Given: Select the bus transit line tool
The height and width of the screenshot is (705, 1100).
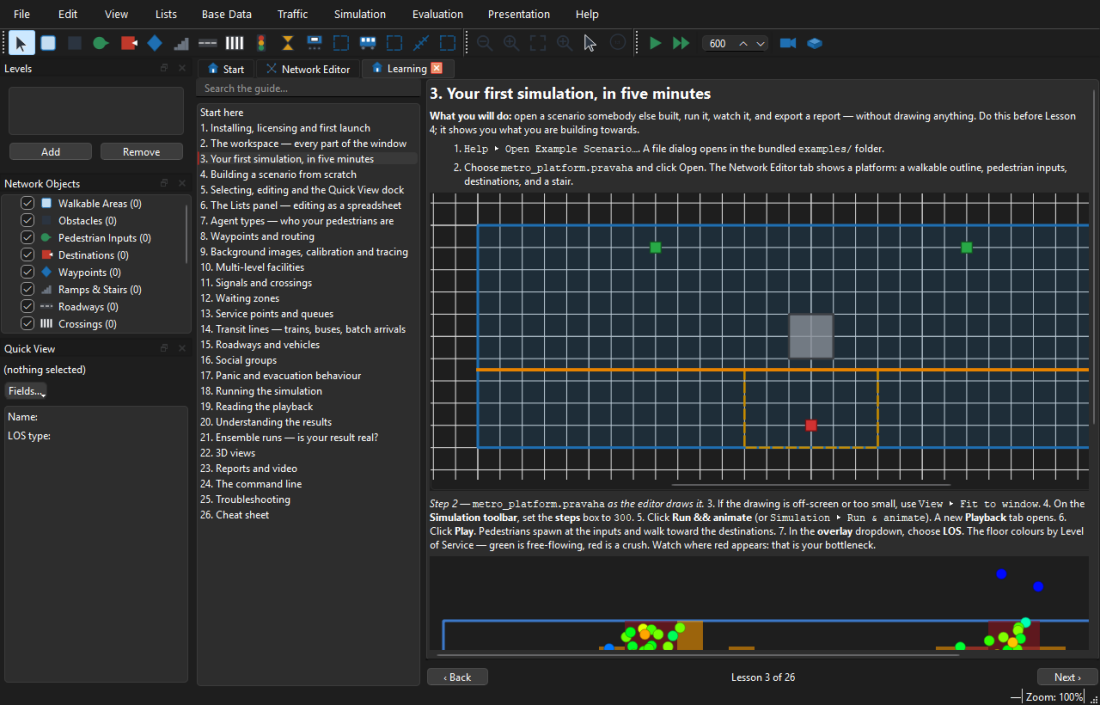Looking at the screenshot, I should (368, 43).
